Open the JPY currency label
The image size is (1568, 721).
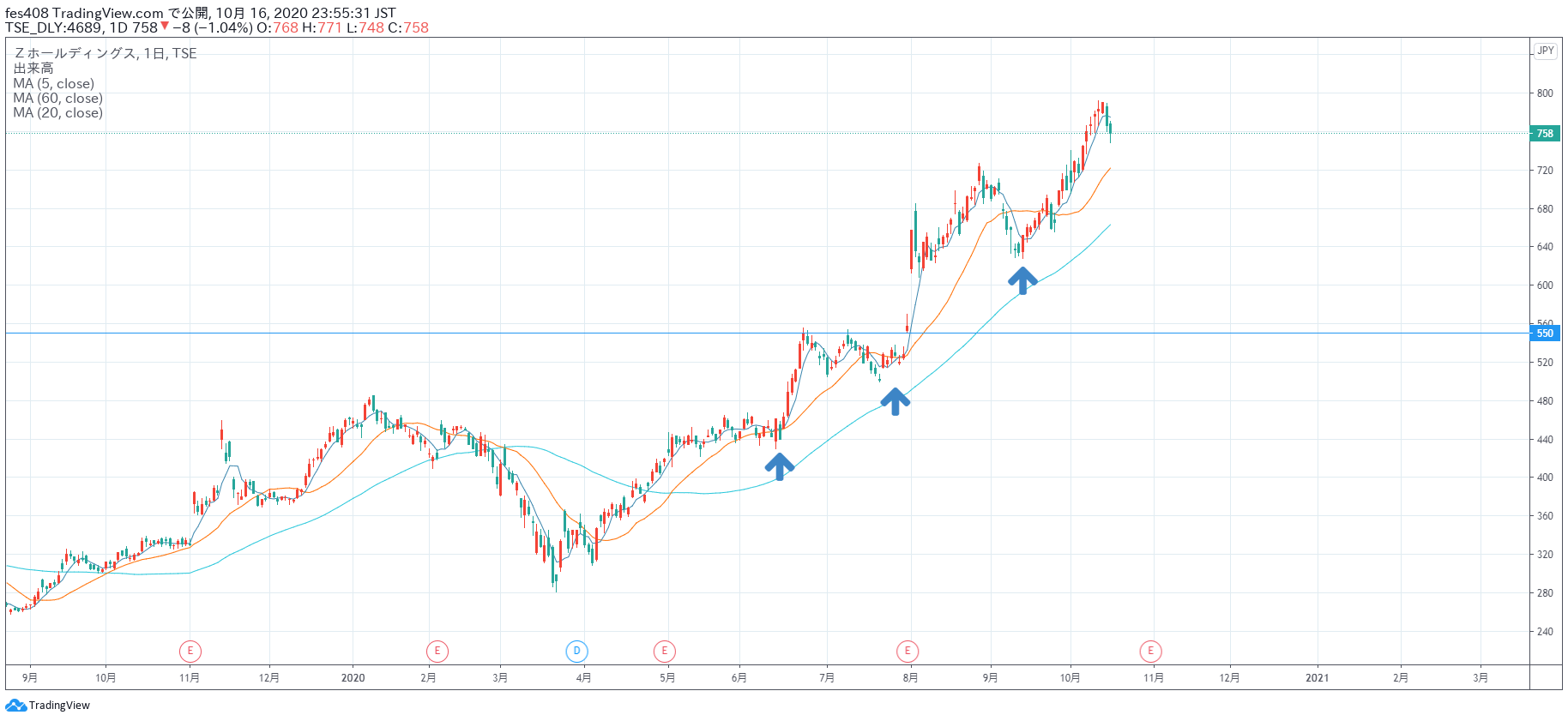(x=1545, y=51)
